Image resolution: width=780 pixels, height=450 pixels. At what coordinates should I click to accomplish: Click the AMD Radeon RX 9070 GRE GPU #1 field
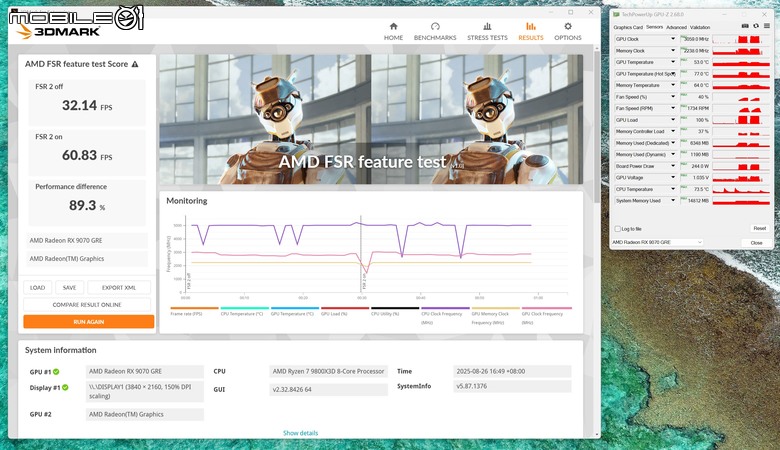(x=145, y=371)
